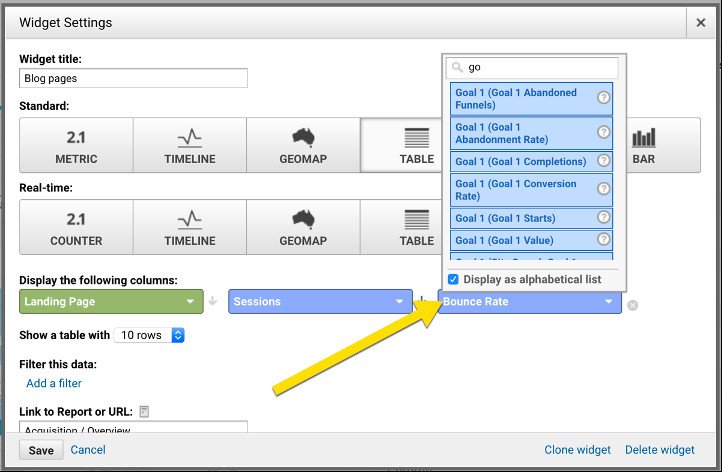Screen dimensions: 722x472
Task: Click the metric search box containing go
Action: pos(532,68)
